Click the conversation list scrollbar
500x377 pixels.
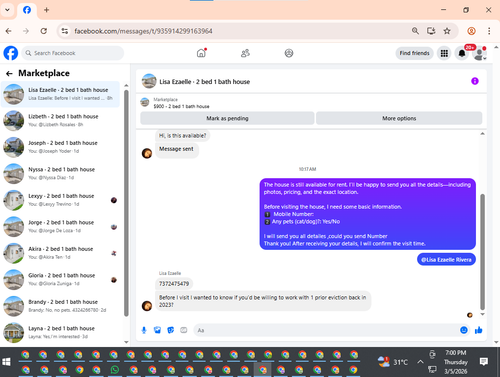click(x=126, y=203)
